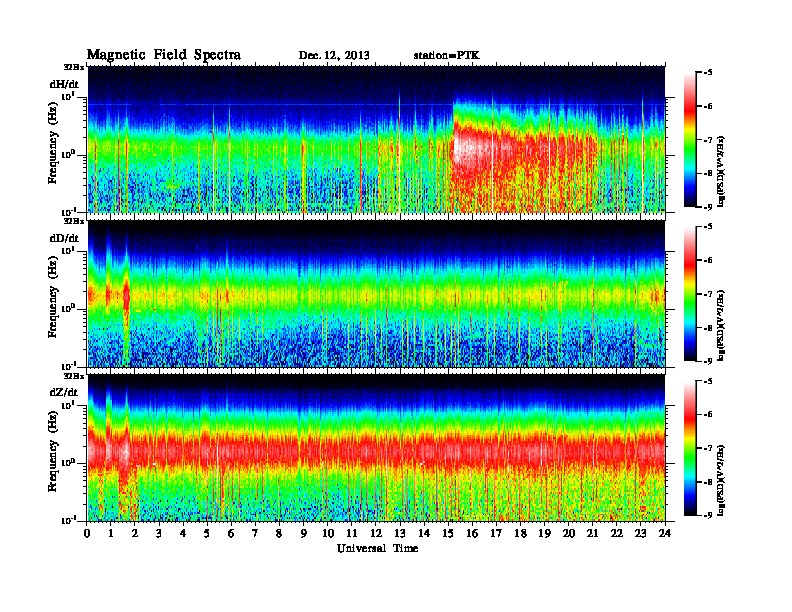Image resolution: width=792 pixels, height=612 pixels.
Task: Click the 10^0 tick of dZ/dt frequency axis
Action: pos(69,462)
